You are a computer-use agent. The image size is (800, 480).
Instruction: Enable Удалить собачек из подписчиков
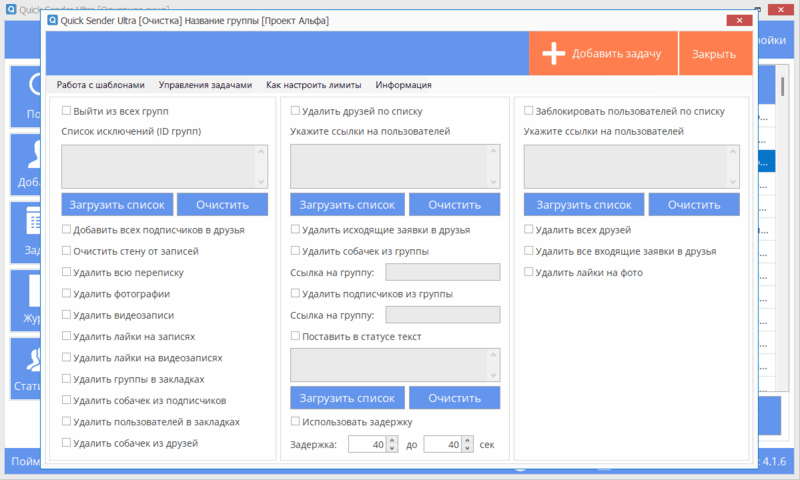[x=66, y=400]
